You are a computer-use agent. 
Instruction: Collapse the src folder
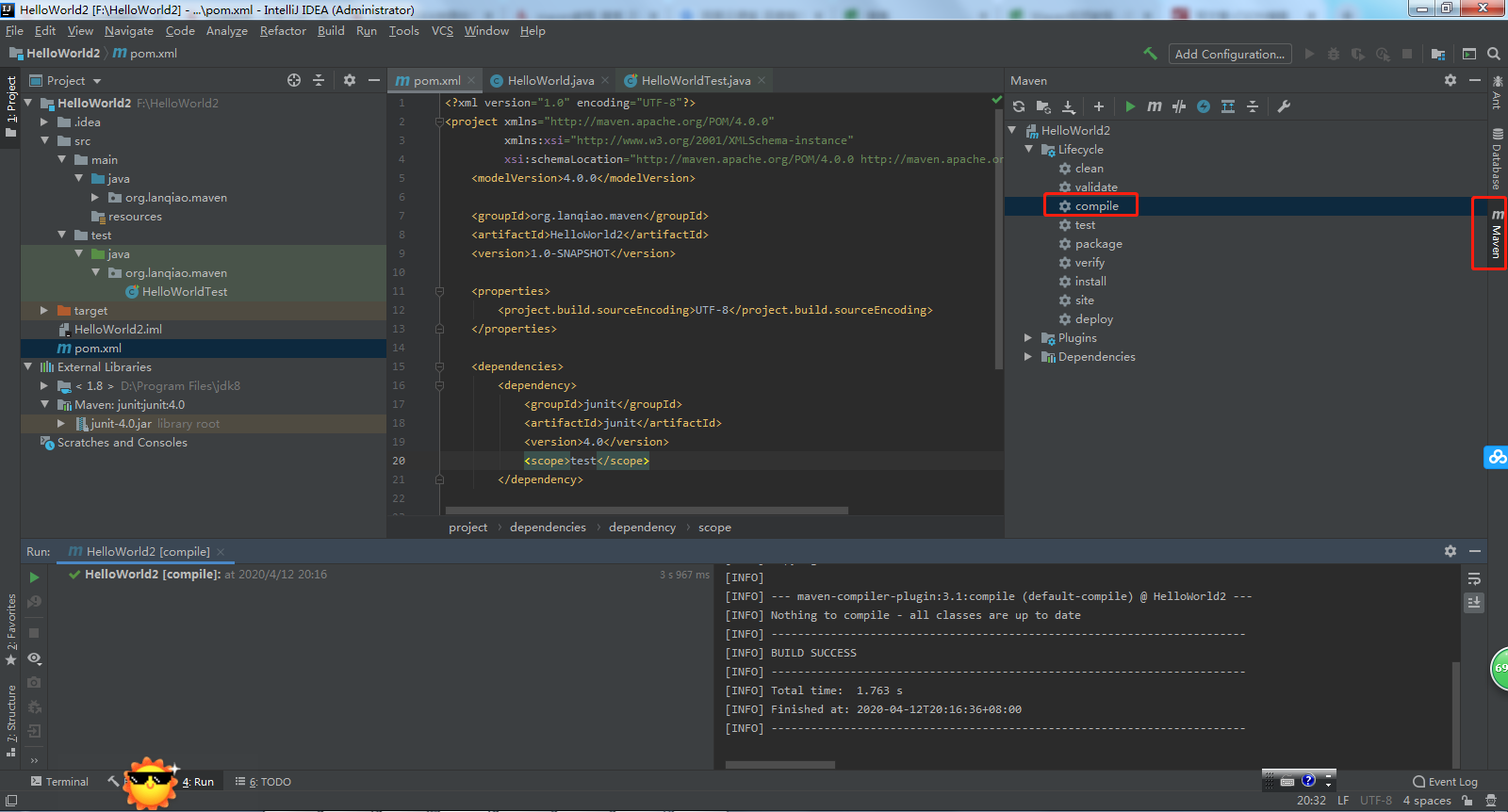click(x=43, y=140)
